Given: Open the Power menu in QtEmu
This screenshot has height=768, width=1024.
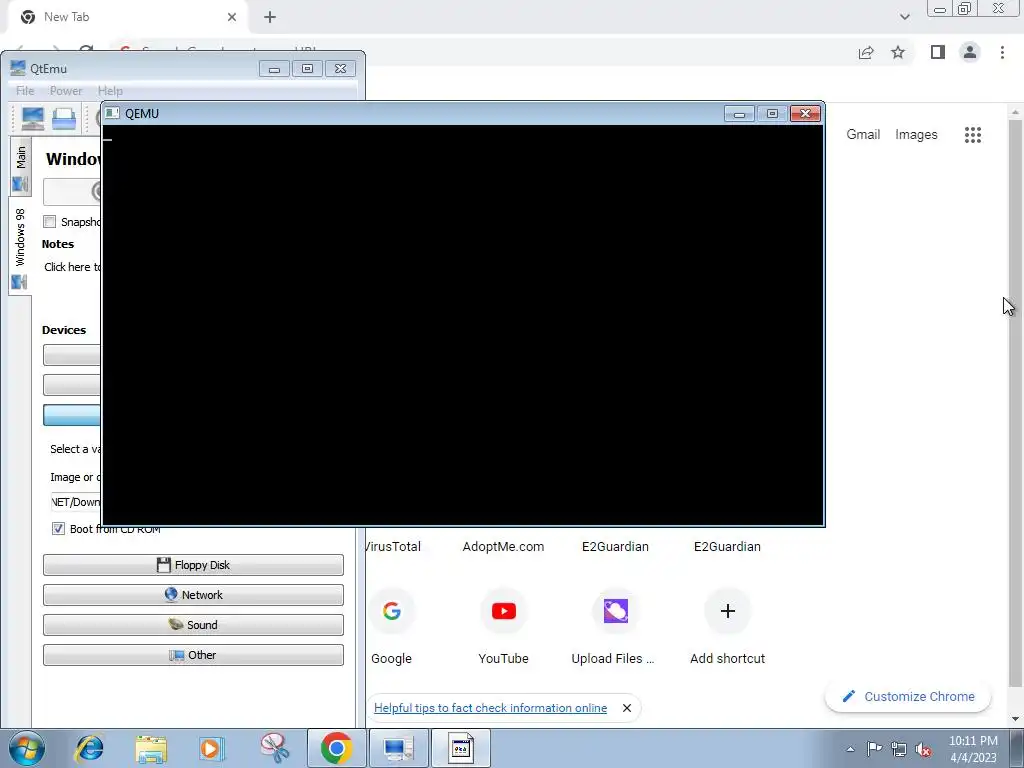Looking at the screenshot, I should point(66,91).
